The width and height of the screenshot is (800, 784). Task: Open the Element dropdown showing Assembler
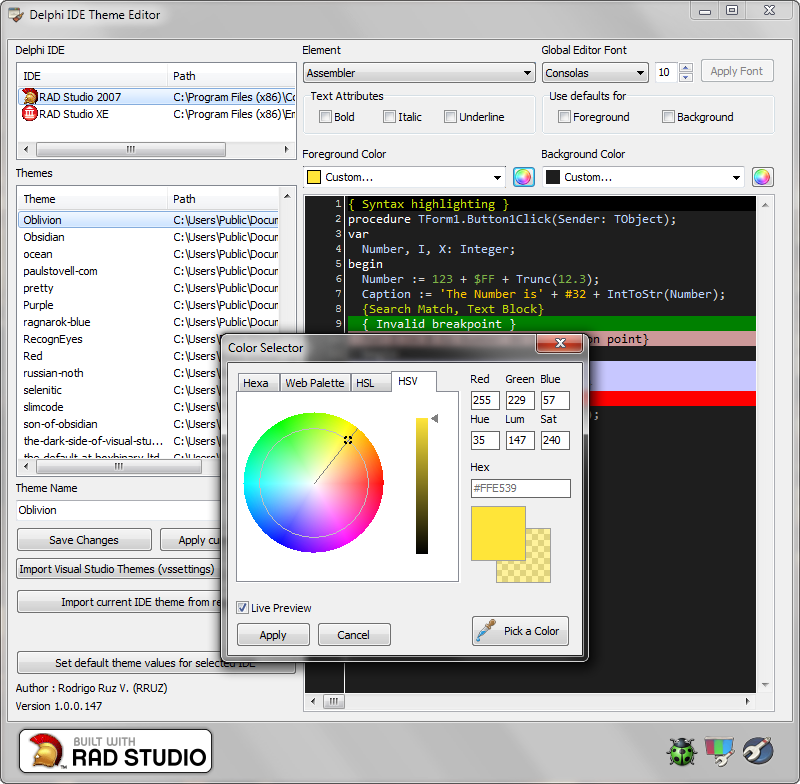pyautogui.click(x=419, y=73)
